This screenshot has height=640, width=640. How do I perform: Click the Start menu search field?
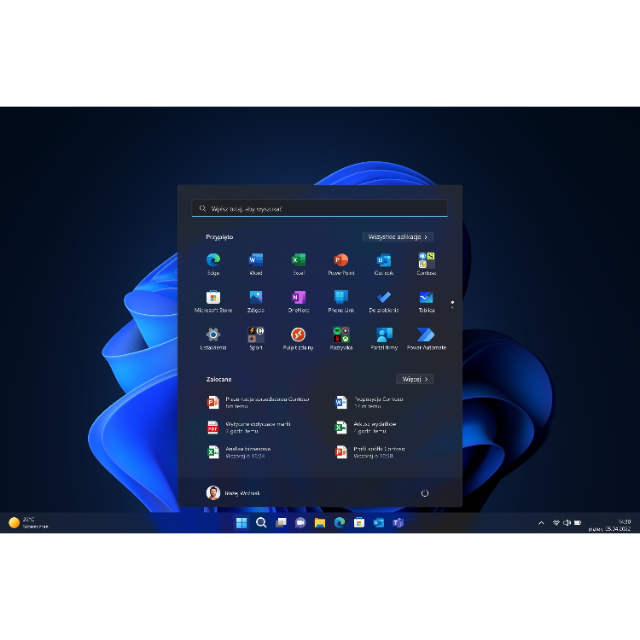coord(320,209)
